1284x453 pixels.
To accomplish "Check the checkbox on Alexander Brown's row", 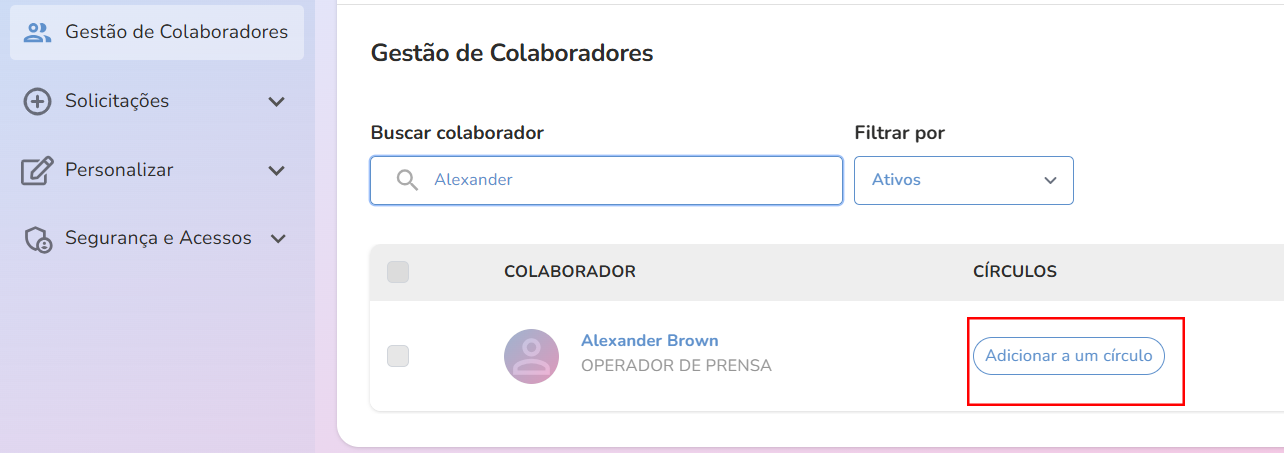I will tap(398, 355).
